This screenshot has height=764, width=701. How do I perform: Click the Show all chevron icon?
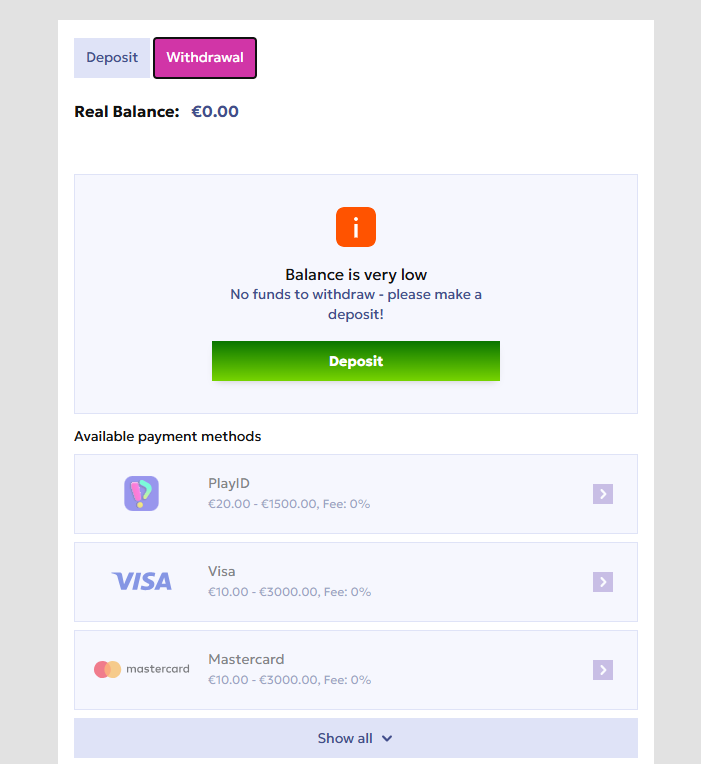point(387,739)
